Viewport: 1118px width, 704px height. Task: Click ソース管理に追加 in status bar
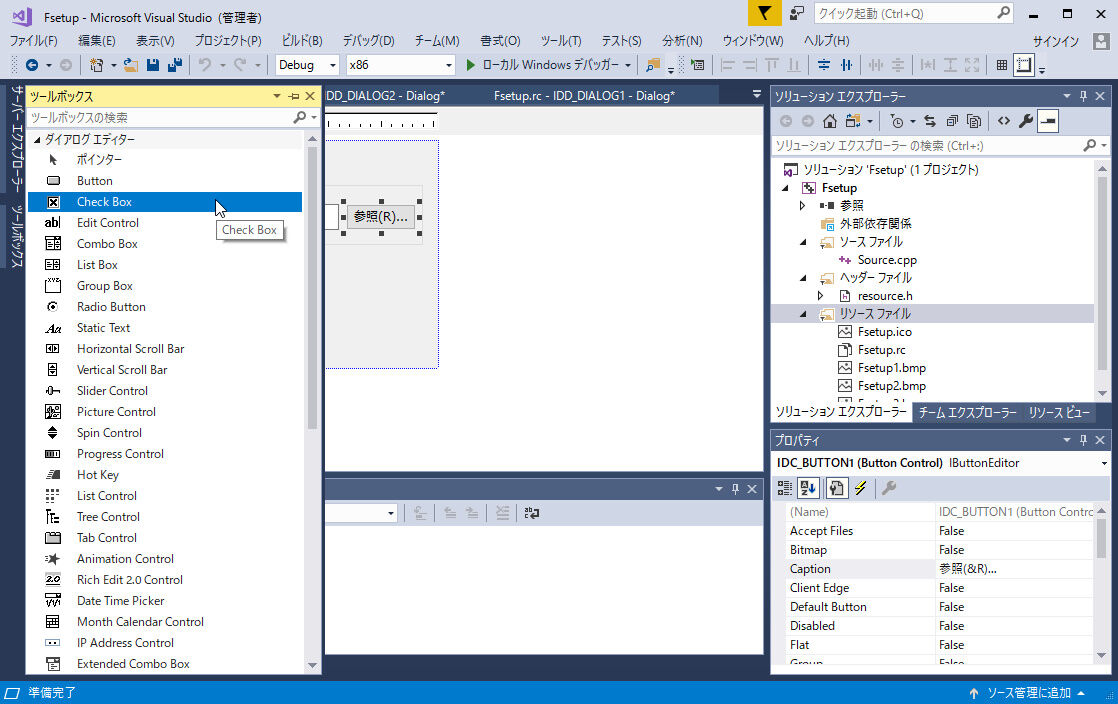coord(1028,693)
